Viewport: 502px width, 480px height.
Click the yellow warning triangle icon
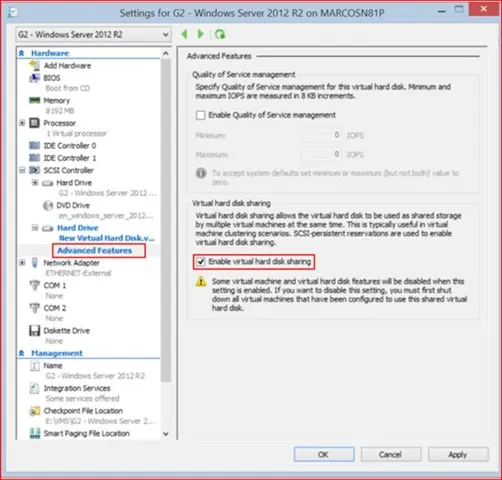[x=201, y=281]
